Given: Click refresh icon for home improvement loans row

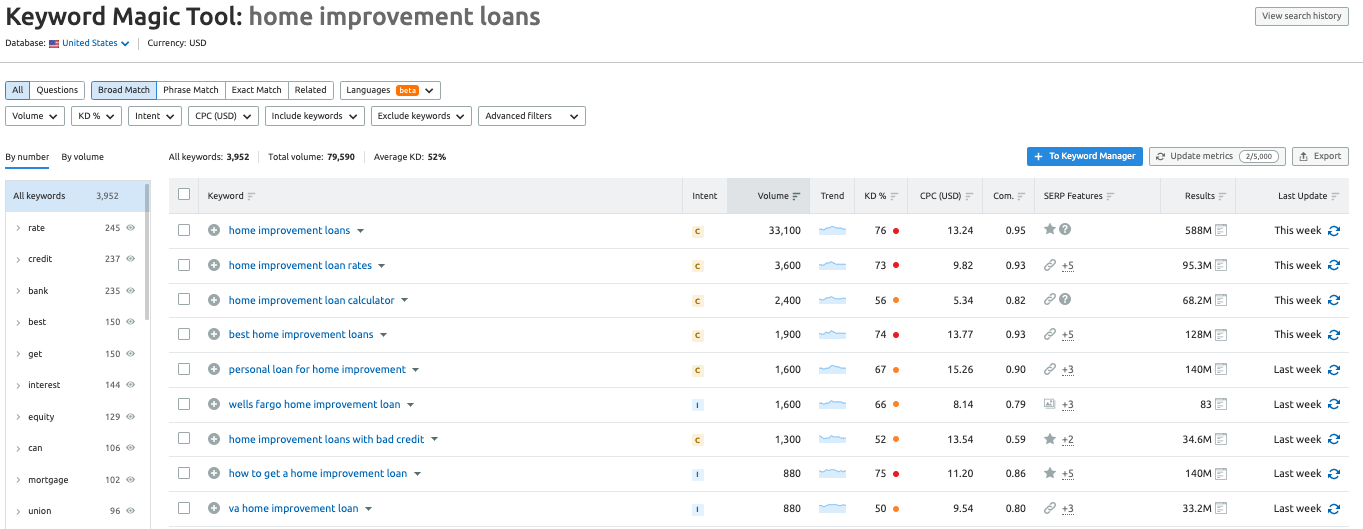Looking at the screenshot, I should coord(1333,231).
